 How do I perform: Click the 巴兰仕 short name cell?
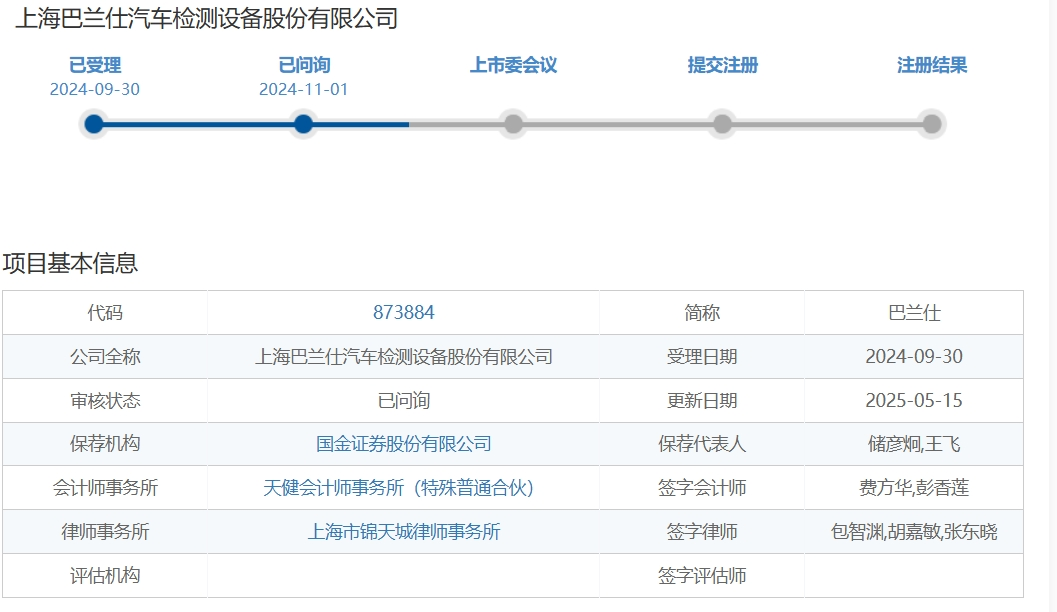click(x=914, y=313)
